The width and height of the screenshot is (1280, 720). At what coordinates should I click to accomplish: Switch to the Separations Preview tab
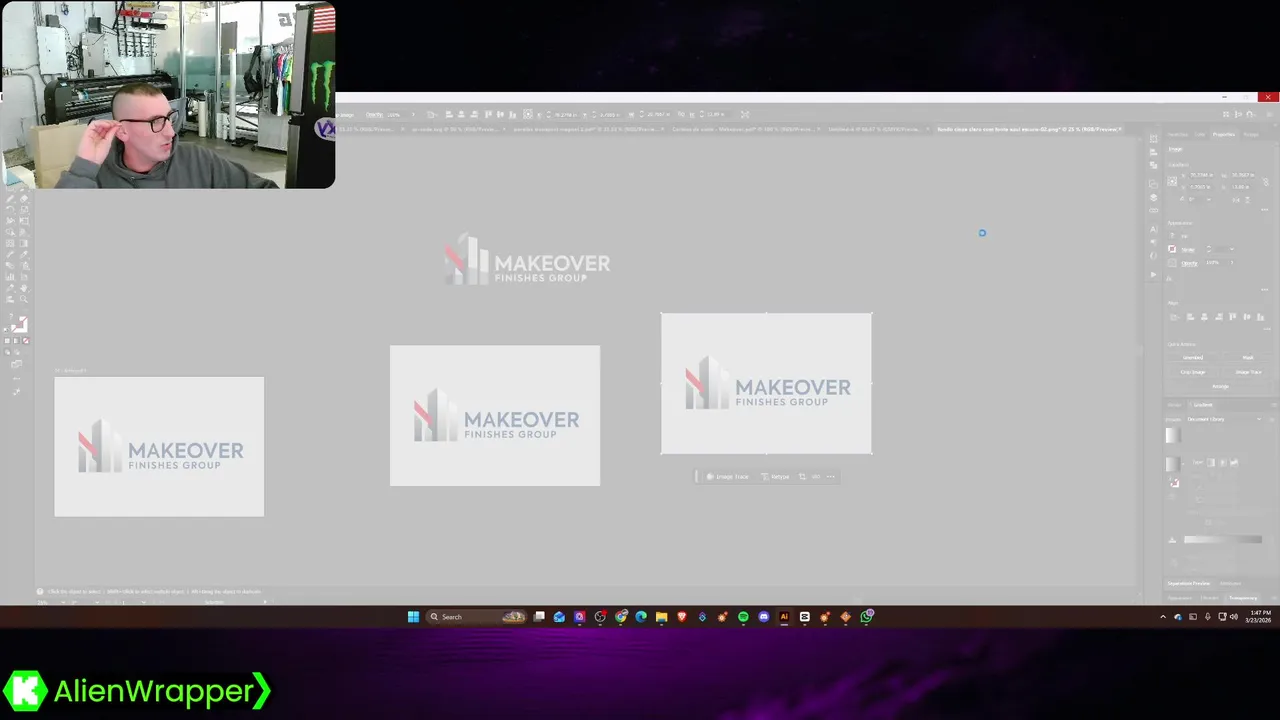1189,583
